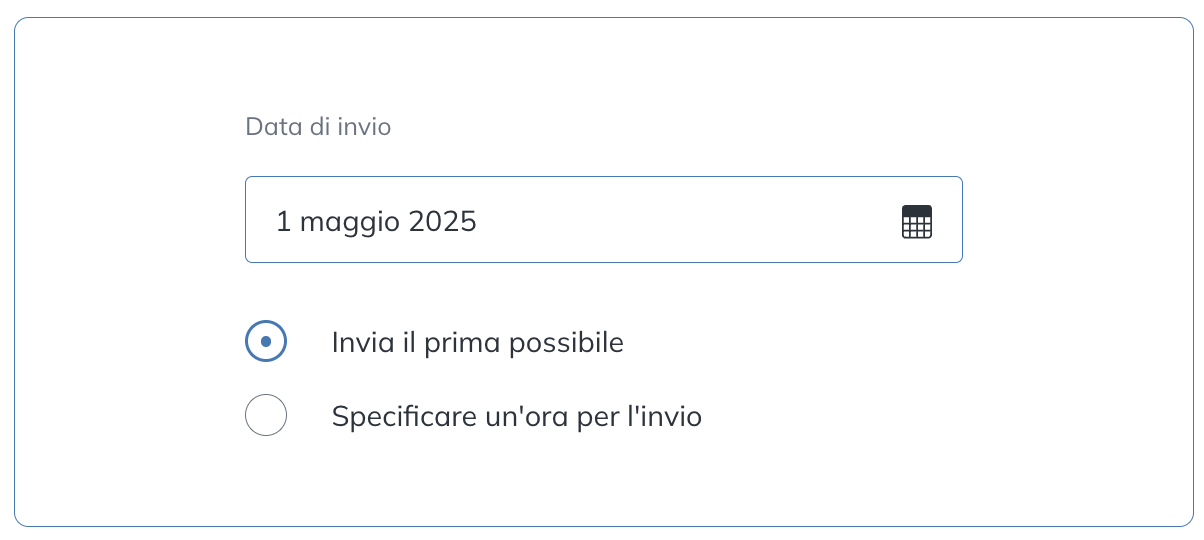Click the 'Data di invio' field label

pos(318,127)
